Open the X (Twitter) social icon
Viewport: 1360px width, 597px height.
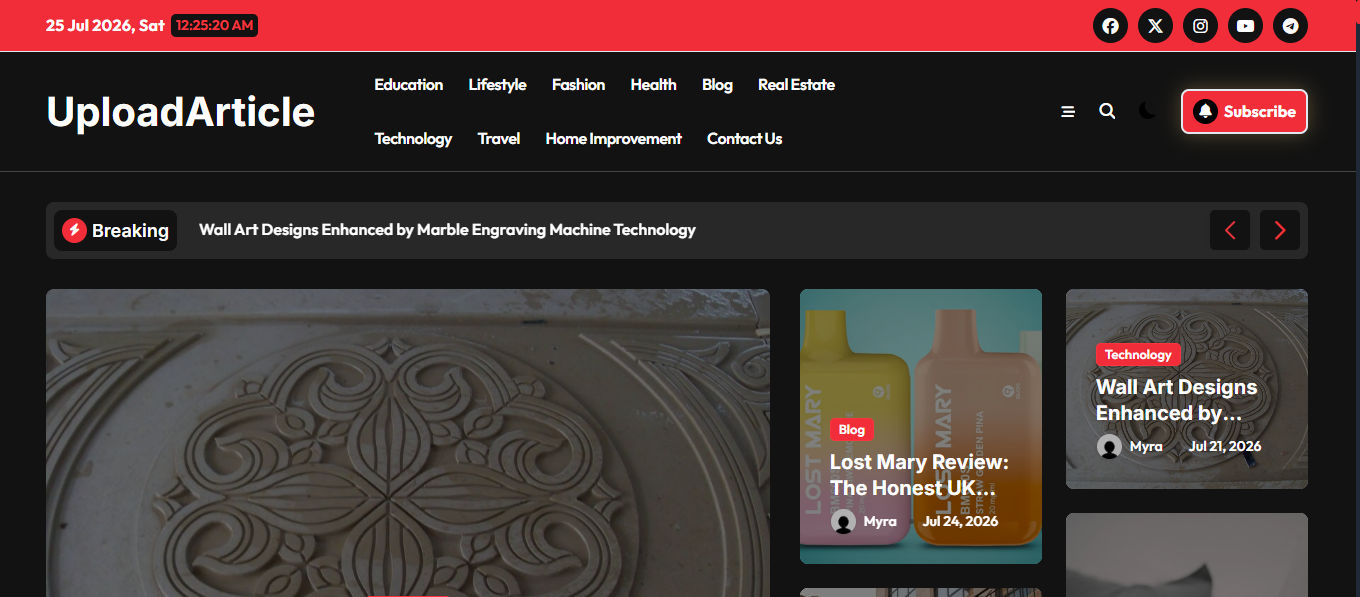(1155, 26)
